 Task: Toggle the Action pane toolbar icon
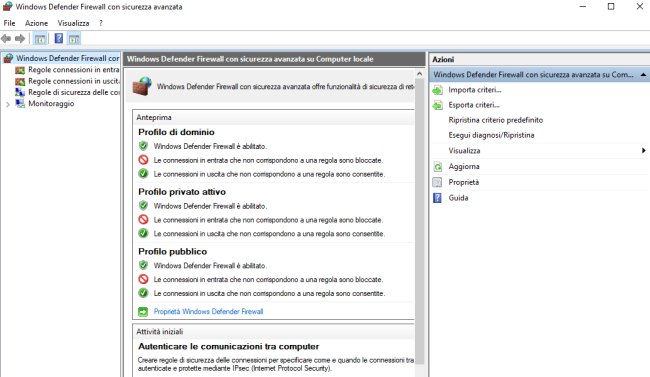point(74,39)
